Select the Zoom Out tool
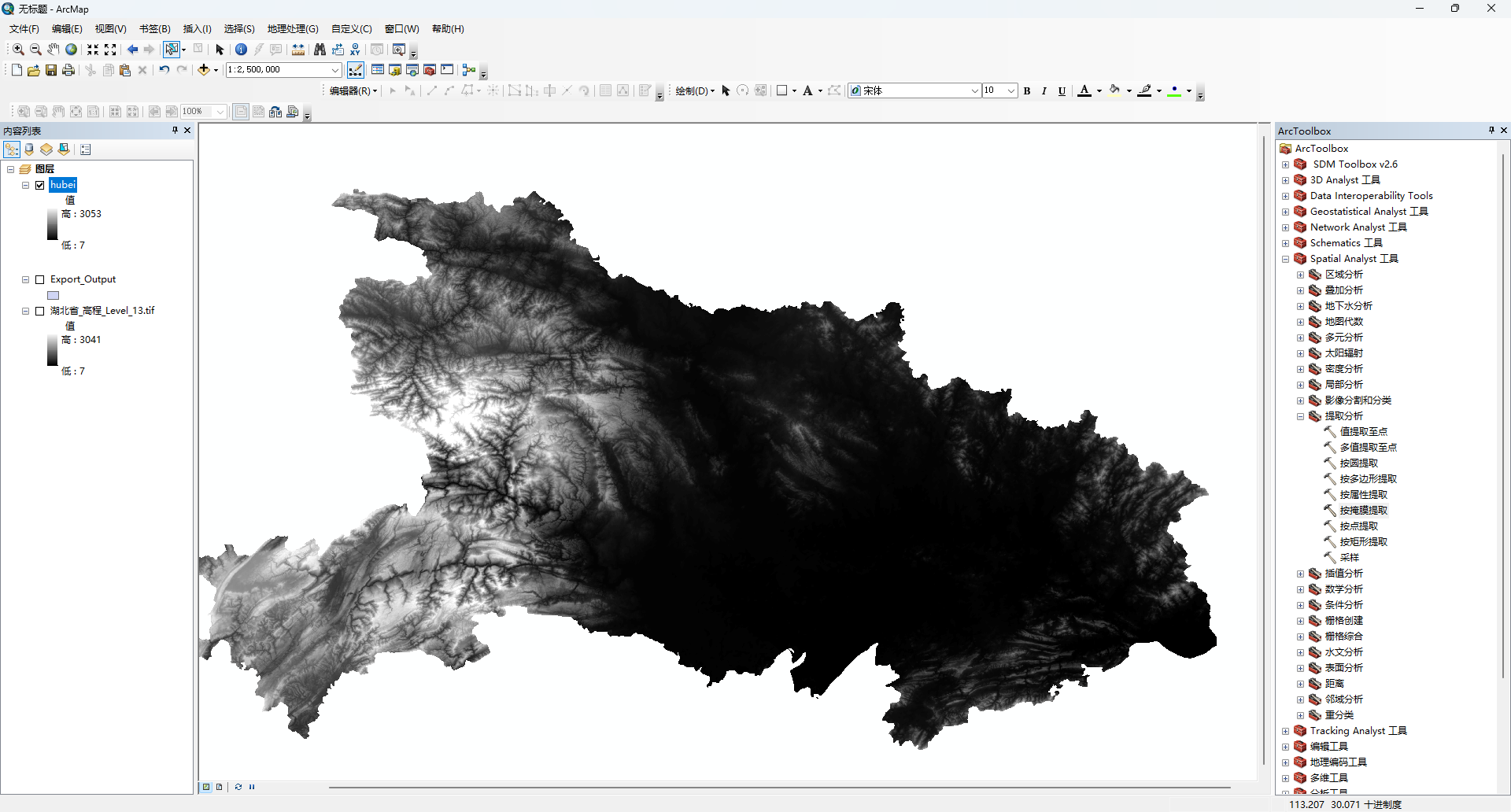The image size is (1511, 812). 35,50
